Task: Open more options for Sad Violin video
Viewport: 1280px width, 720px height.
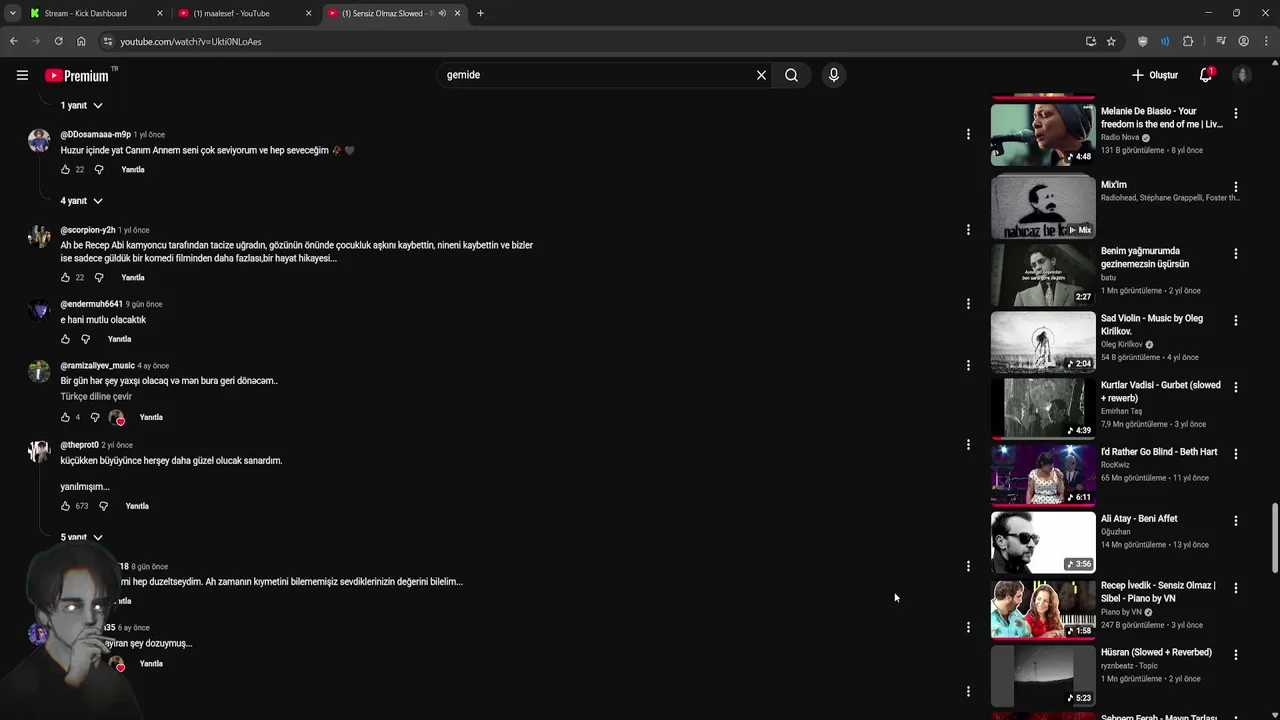Action: [1236, 321]
